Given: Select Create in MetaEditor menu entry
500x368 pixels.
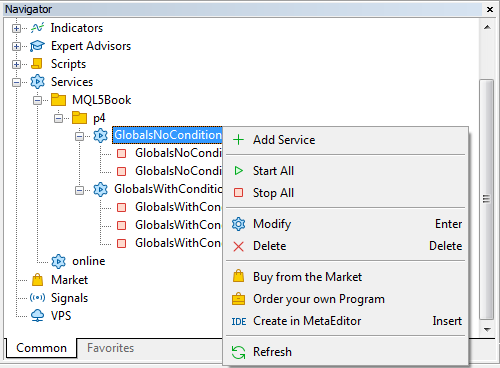Looking at the screenshot, I should point(346,321).
